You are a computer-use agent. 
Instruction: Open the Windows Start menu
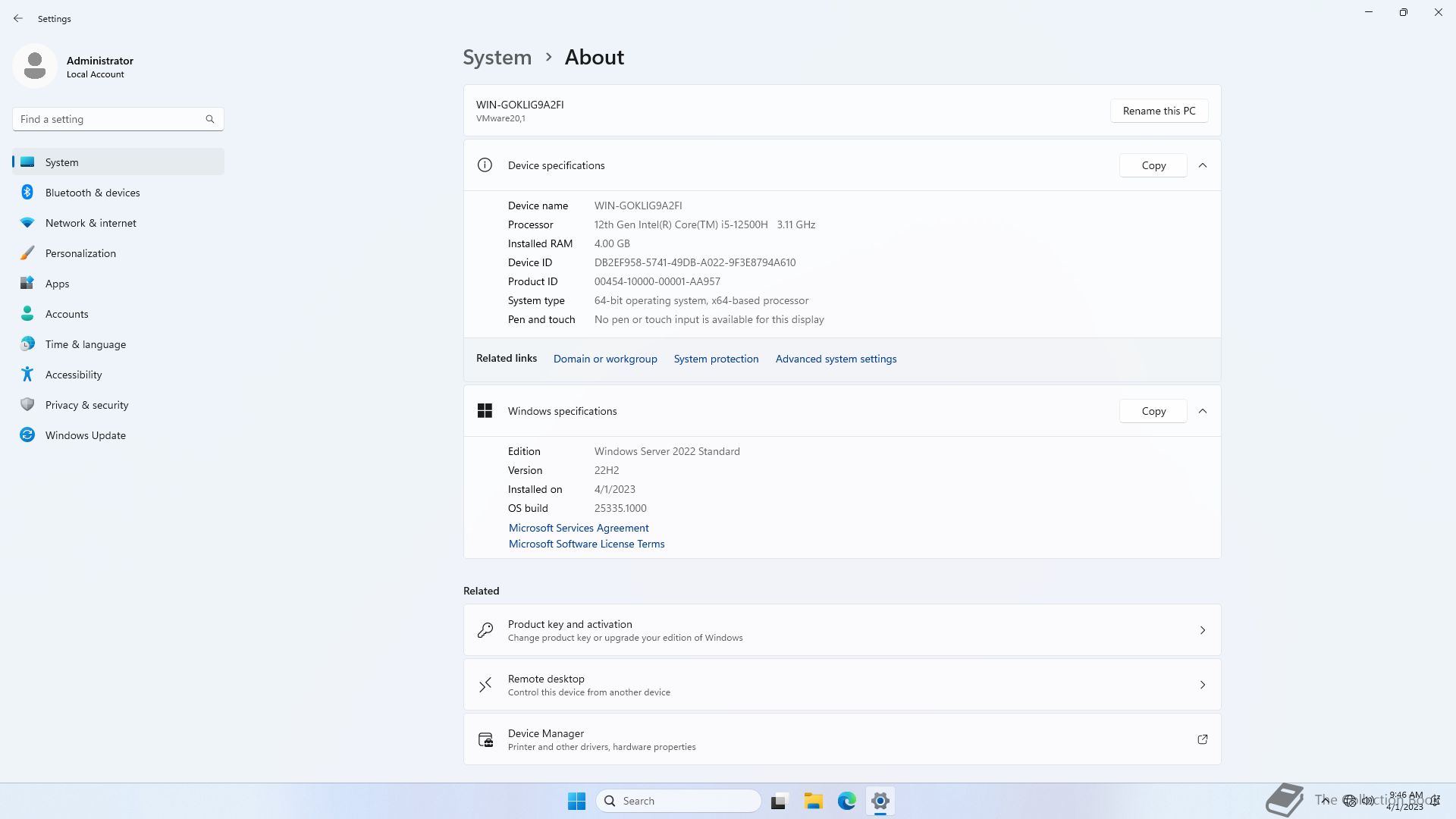pyautogui.click(x=576, y=801)
